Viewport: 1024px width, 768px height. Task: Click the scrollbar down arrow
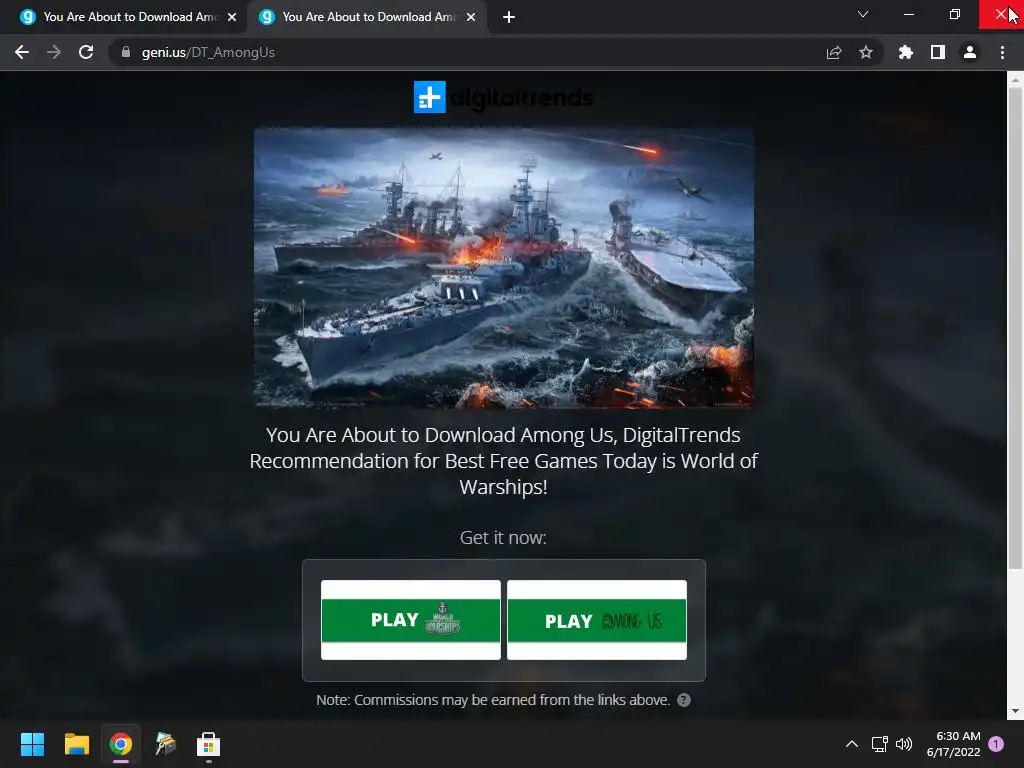pyautogui.click(x=1015, y=711)
